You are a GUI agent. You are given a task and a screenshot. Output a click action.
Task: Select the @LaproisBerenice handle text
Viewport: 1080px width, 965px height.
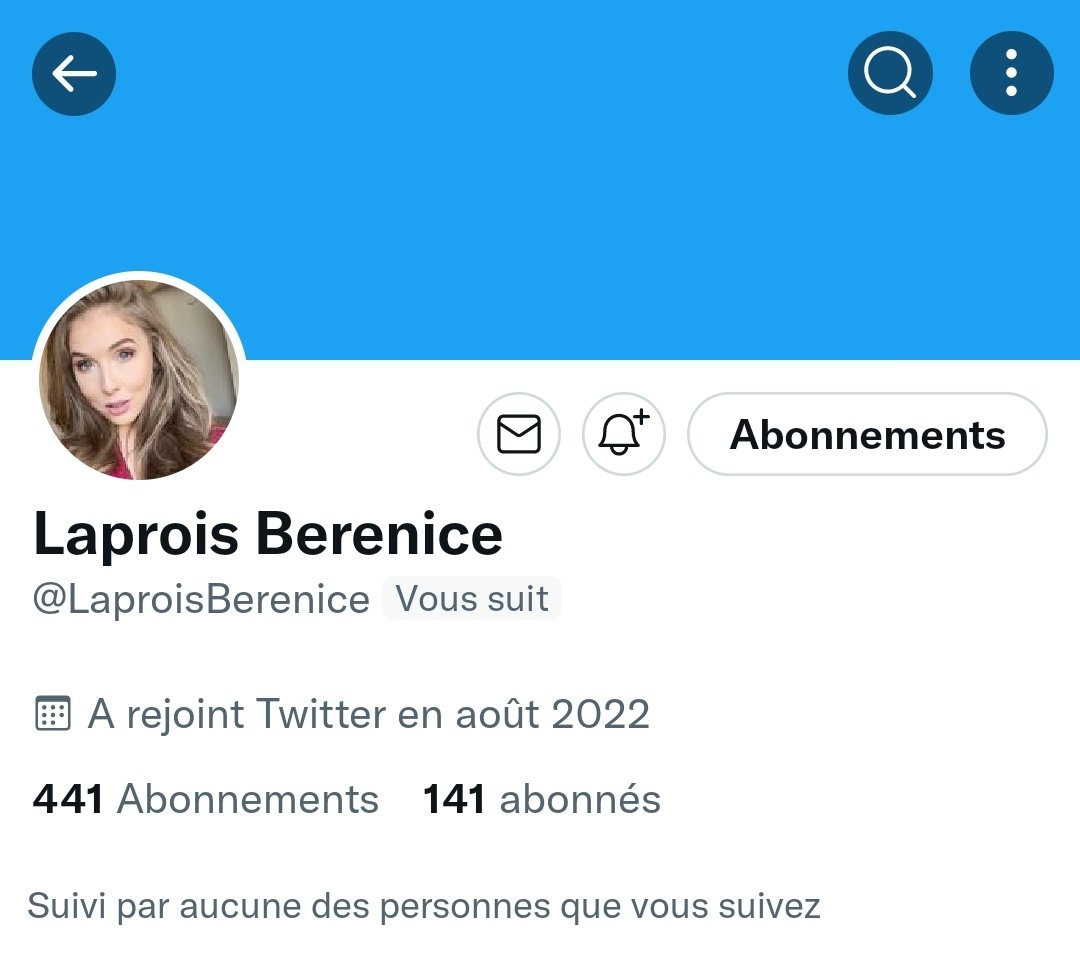pos(201,599)
